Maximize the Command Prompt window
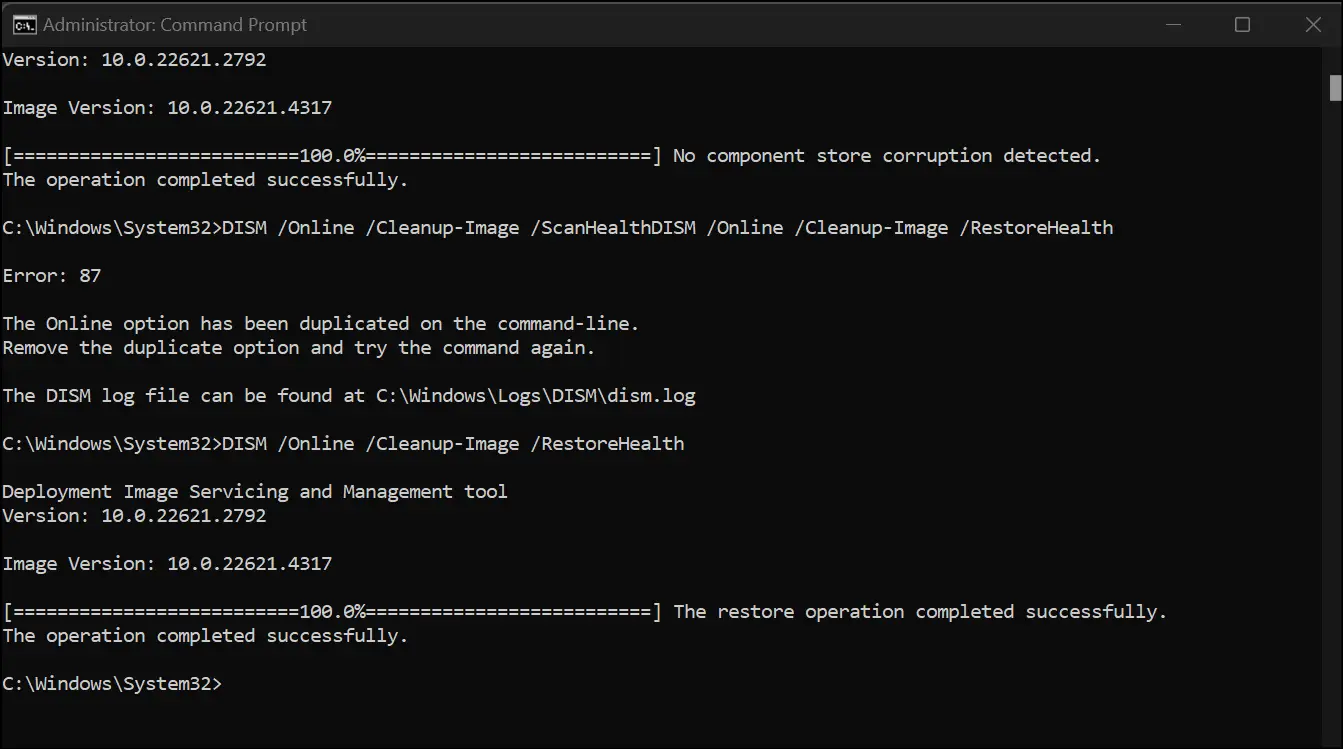Viewport: 1343px width, 749px height. coord(1243,24)
